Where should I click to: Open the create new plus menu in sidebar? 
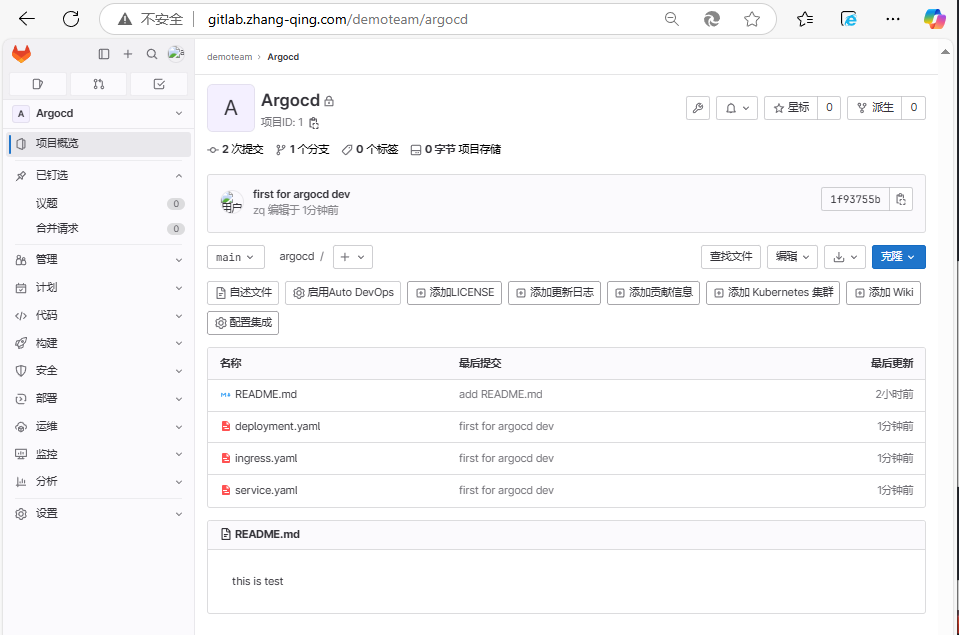(x=128, y=54)
